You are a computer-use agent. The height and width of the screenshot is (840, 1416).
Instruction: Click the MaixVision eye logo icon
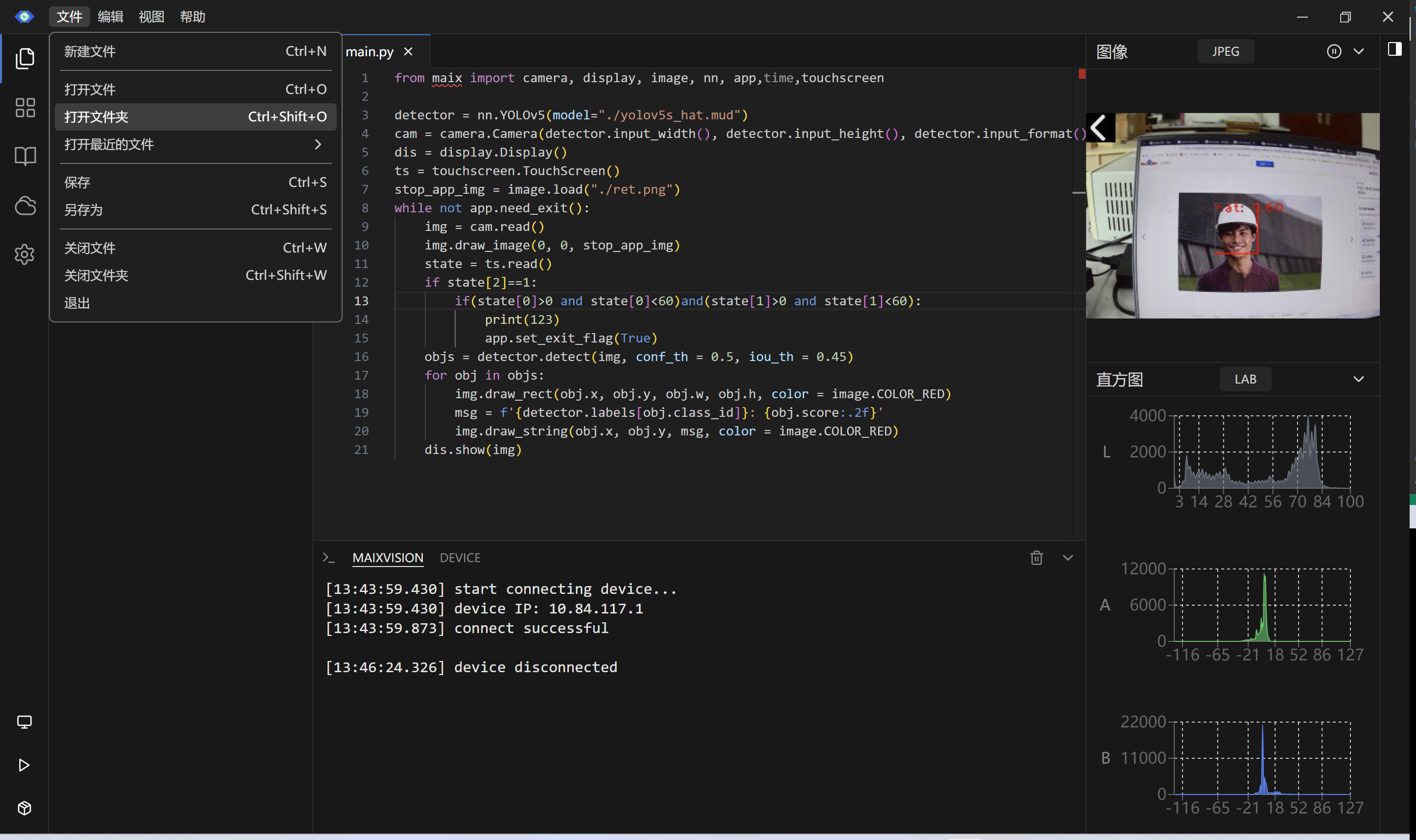pyautogui.click(x=24, y=17)
